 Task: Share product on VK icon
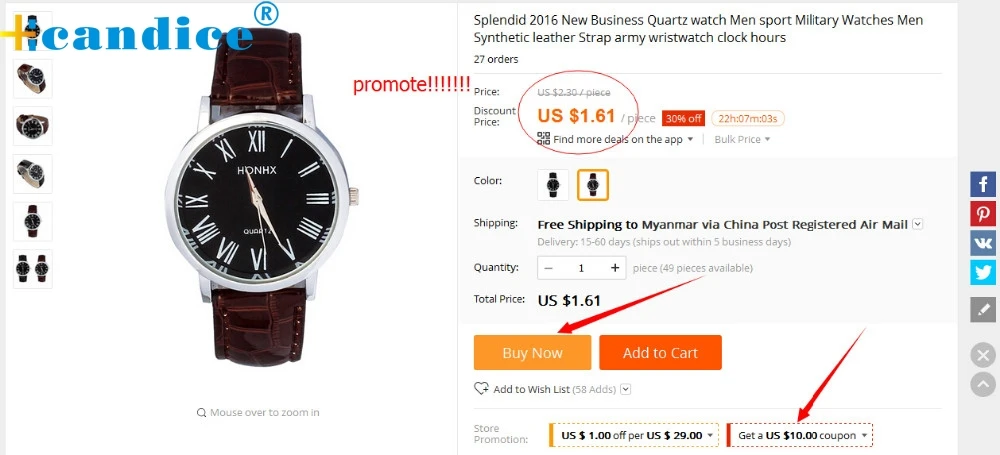coord(983,242)
